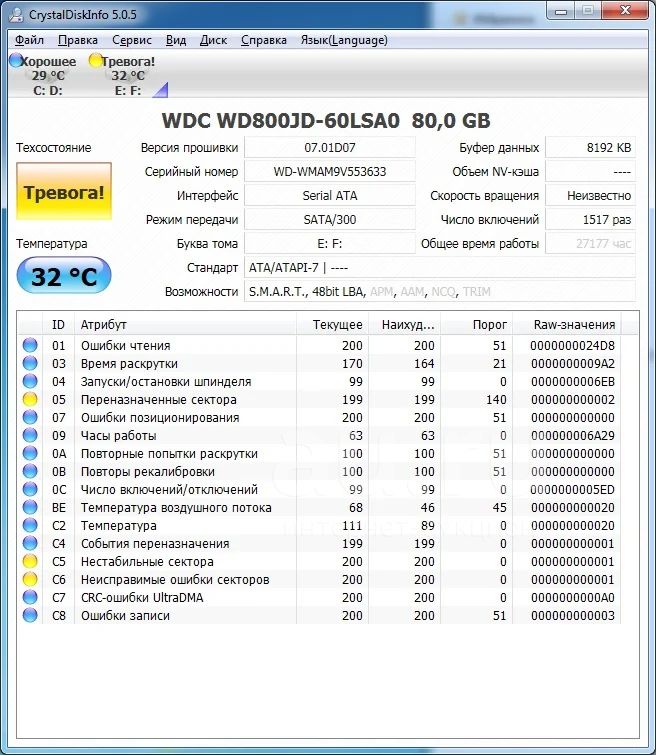Image resolution: width=656 pixels, height=755 pixels.
Task: Click the blue status icon for attribute 04
Action: tap(30, 381)
